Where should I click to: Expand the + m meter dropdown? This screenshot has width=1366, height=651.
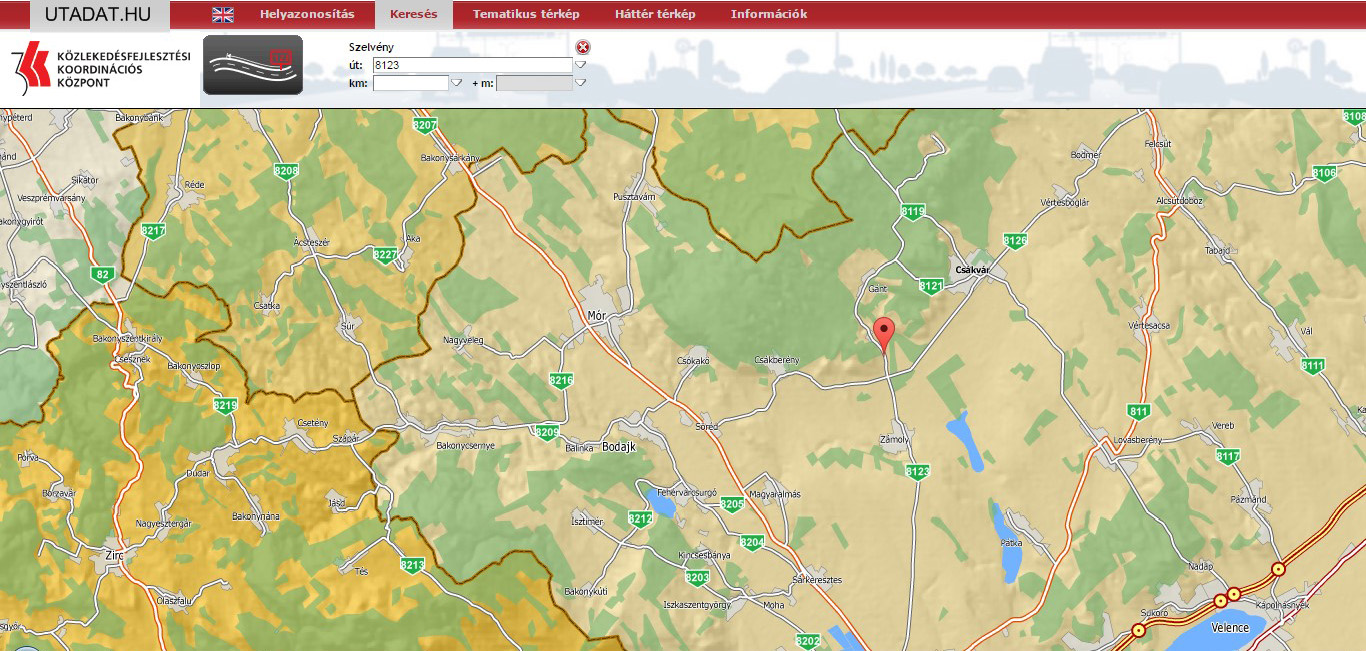coord(580,83)
